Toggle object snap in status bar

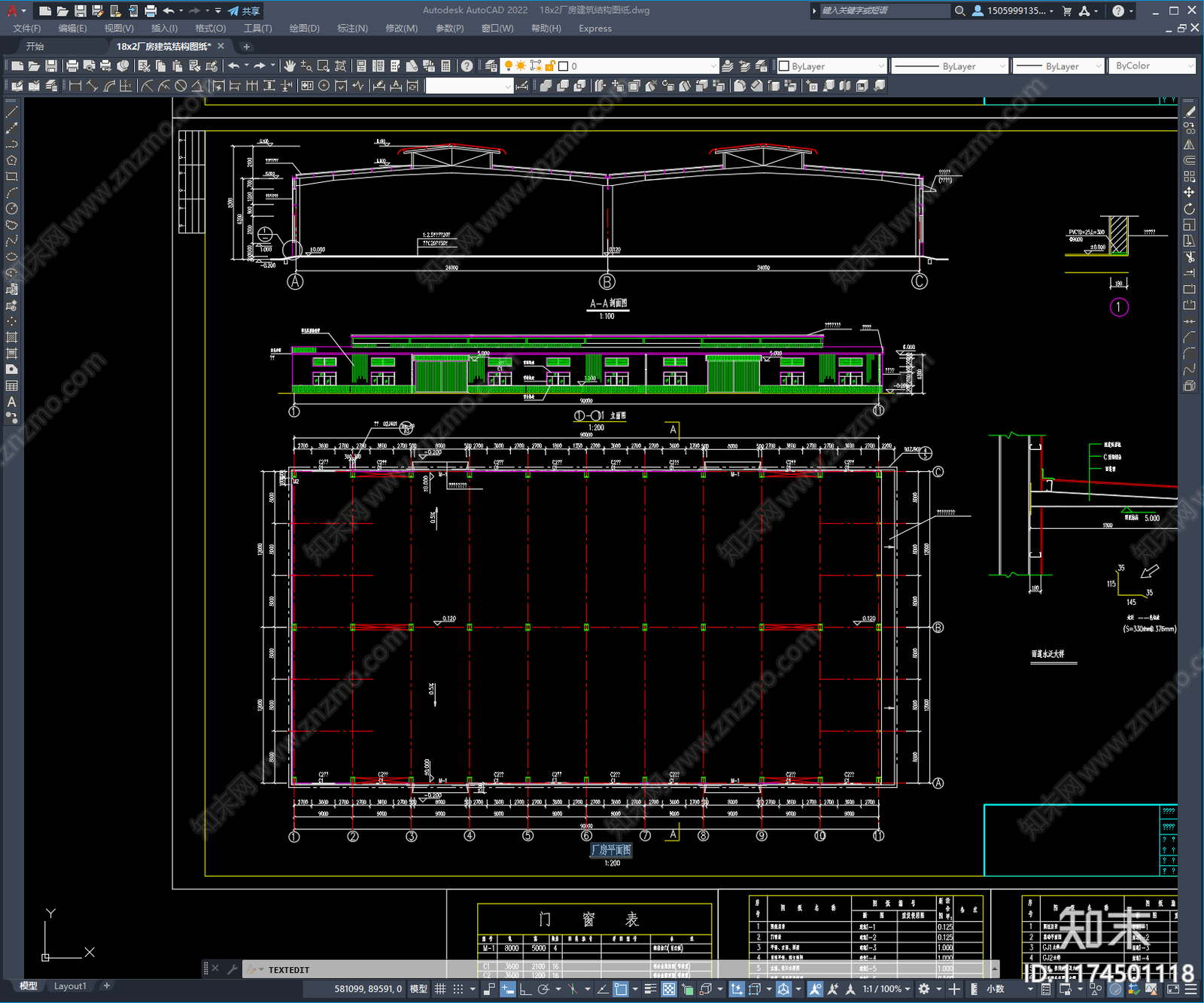tap(621, 989)
